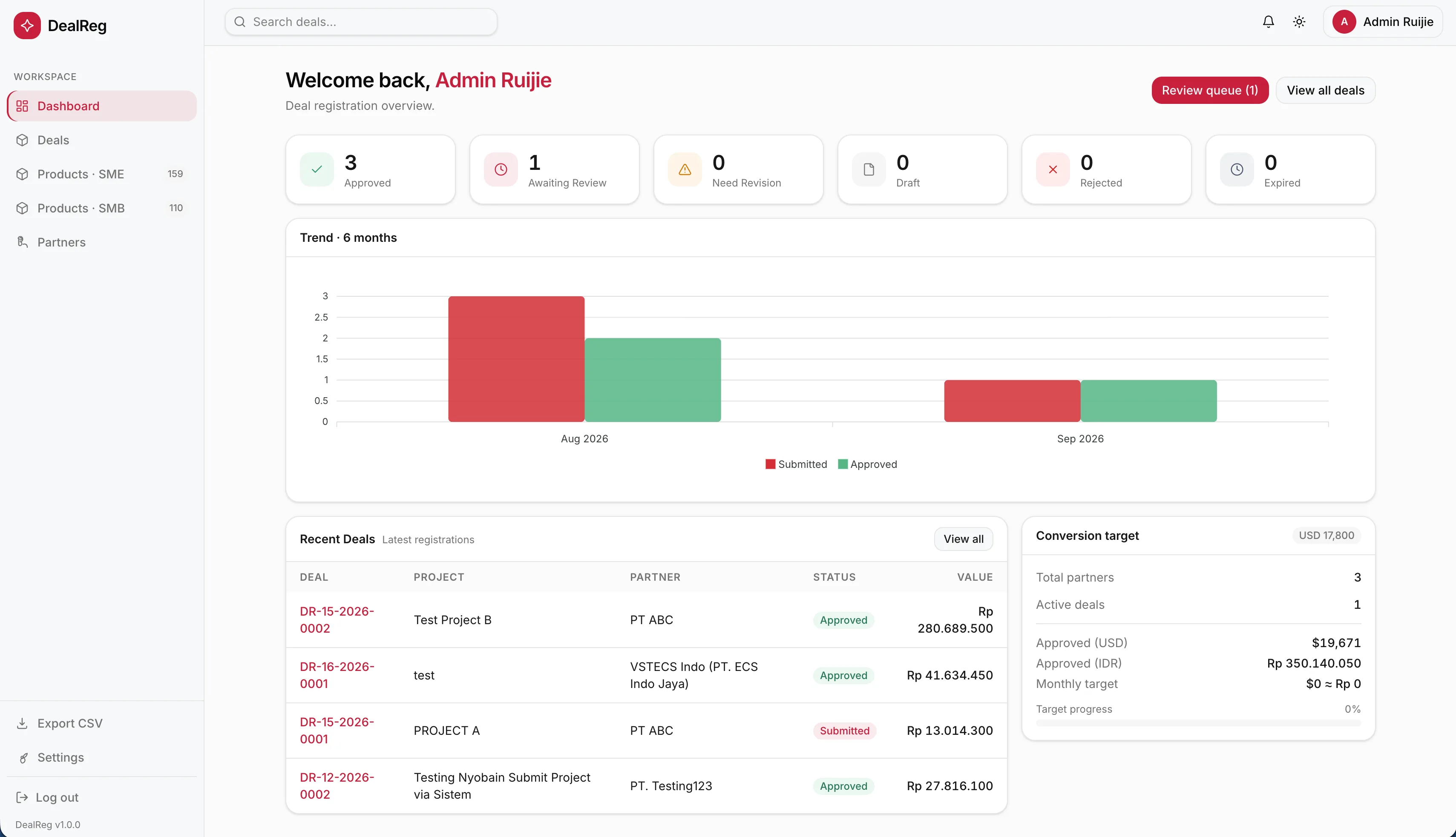Click View all deals button
1456x837 pixels.
1326,90
